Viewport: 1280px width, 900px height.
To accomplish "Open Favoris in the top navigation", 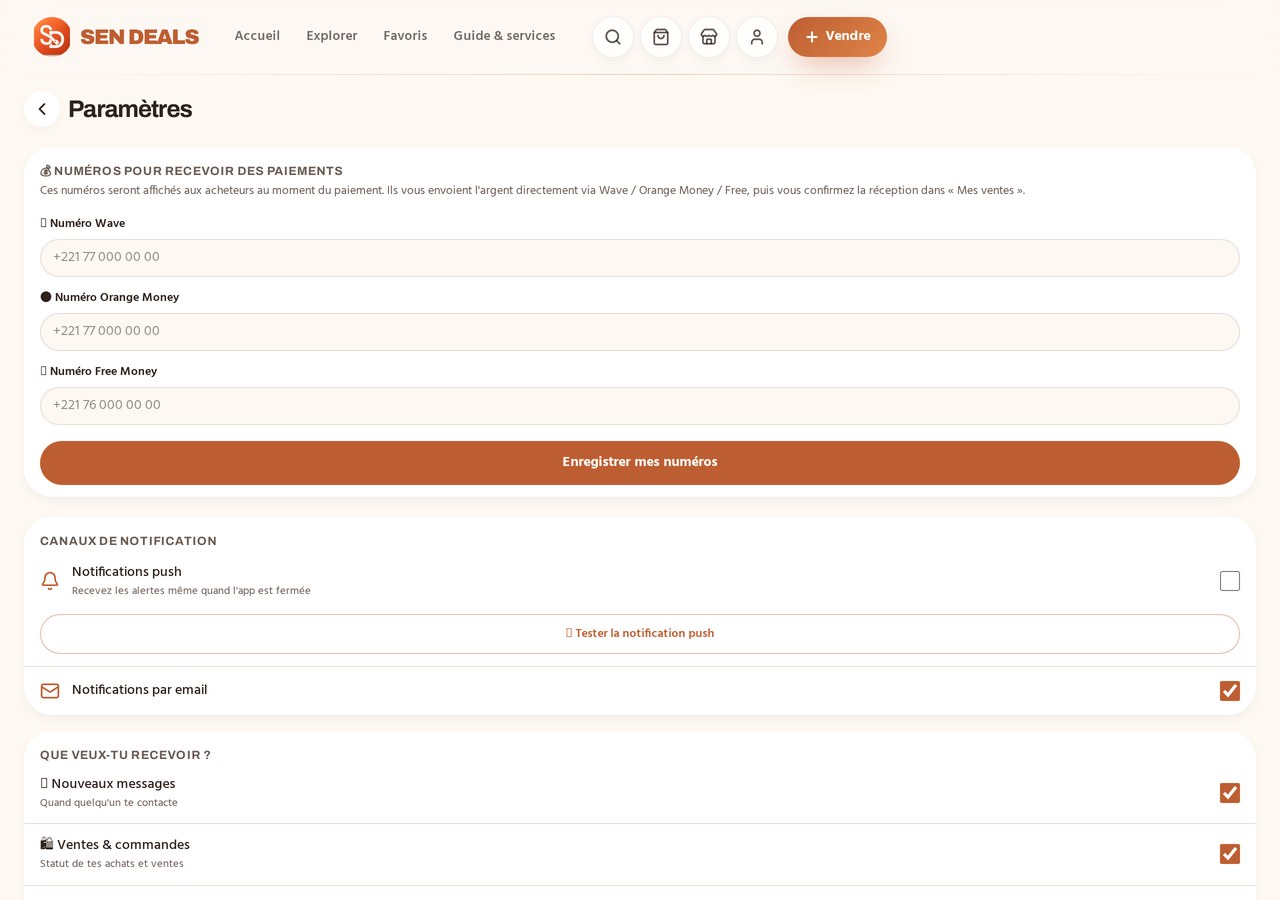I will 405,36.
